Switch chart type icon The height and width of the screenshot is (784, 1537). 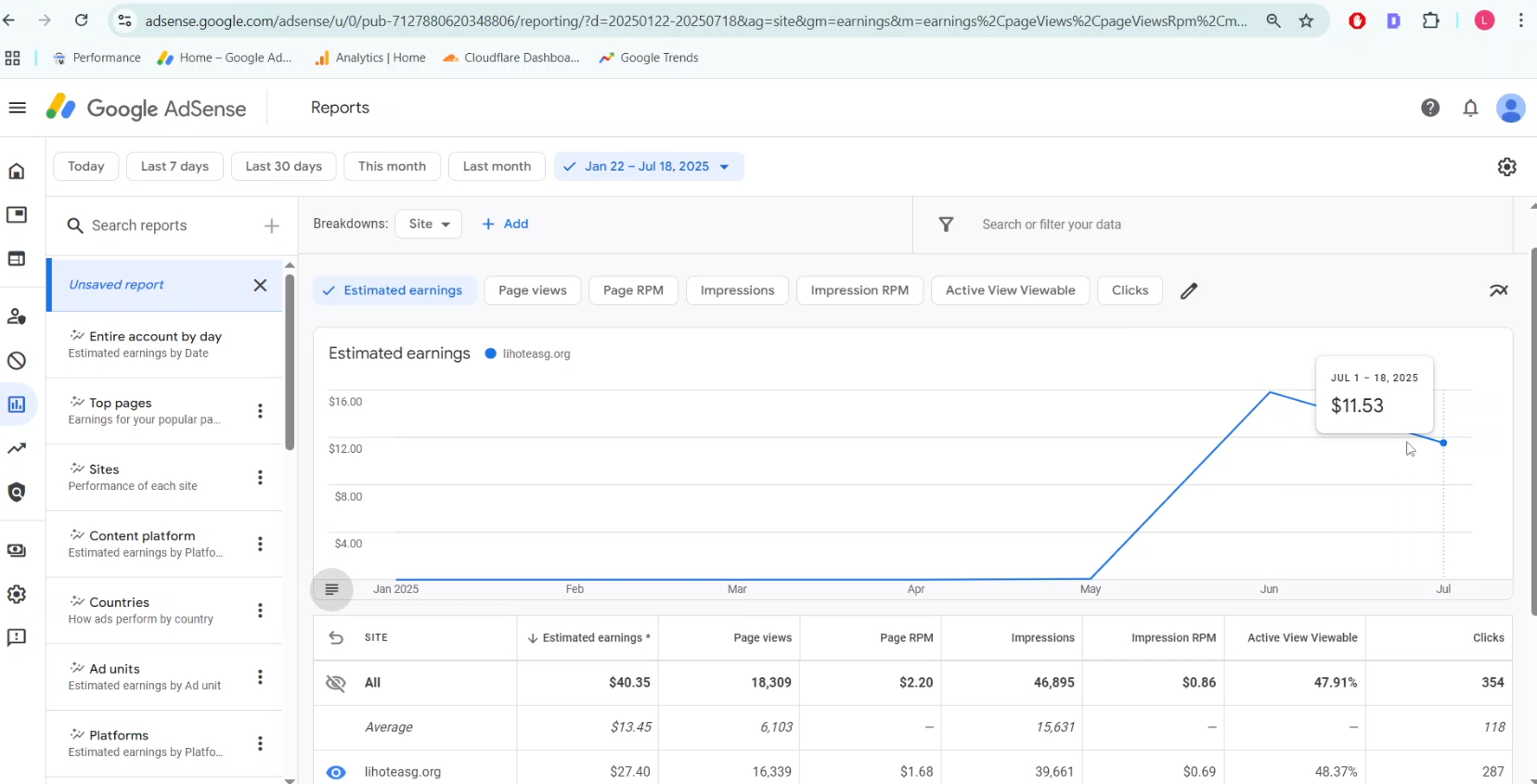click(x=1498, y=290)
